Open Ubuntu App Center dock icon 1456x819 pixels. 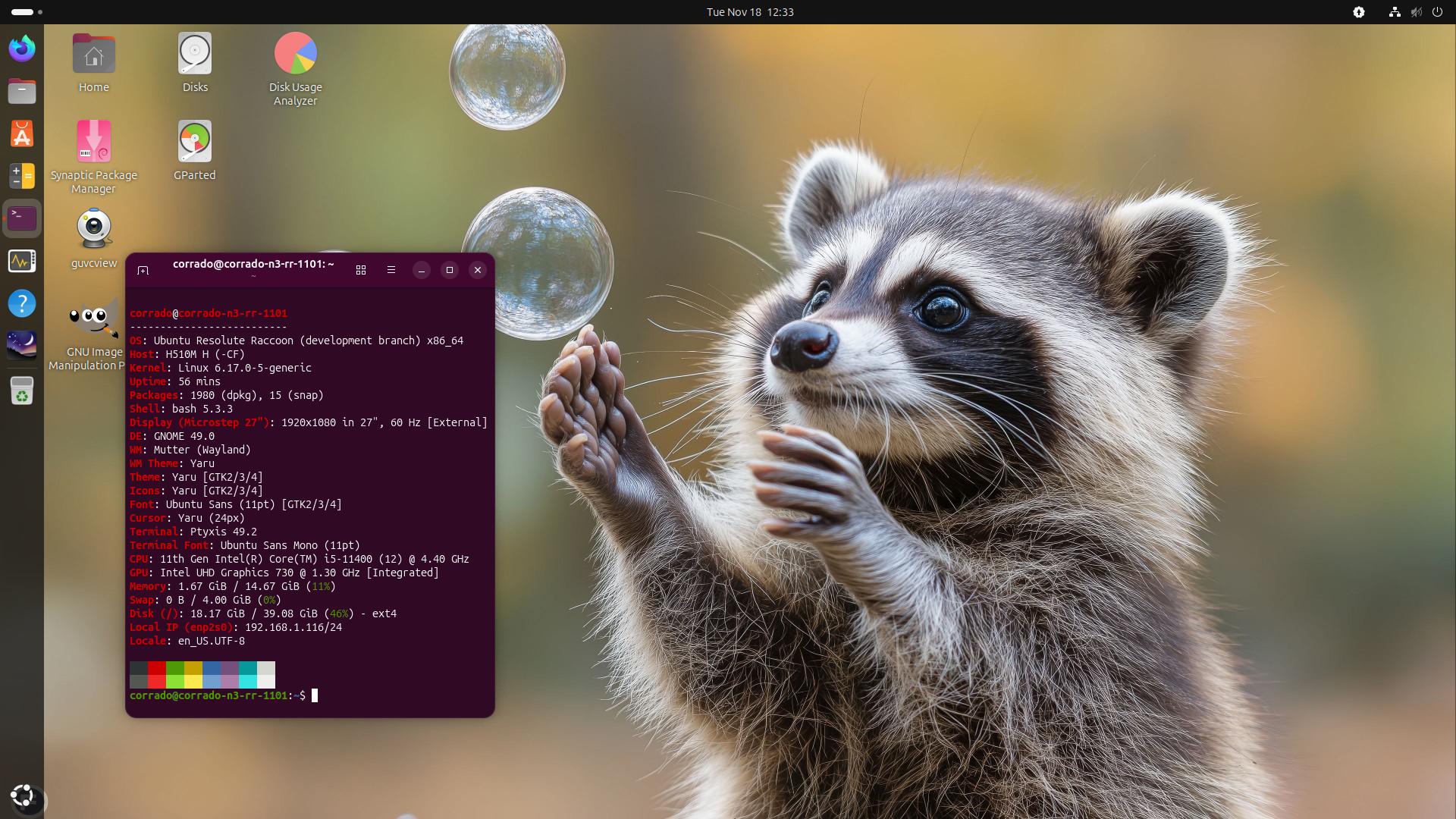click(x=22, y=134)
